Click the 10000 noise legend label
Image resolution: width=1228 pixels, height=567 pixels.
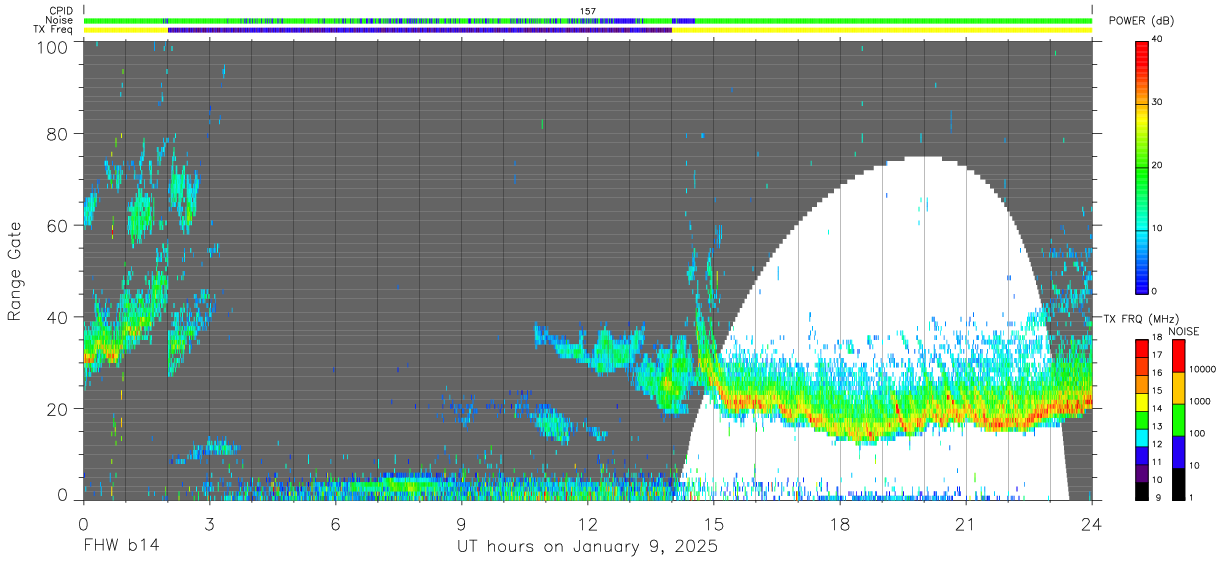[x=1202, y=369]
